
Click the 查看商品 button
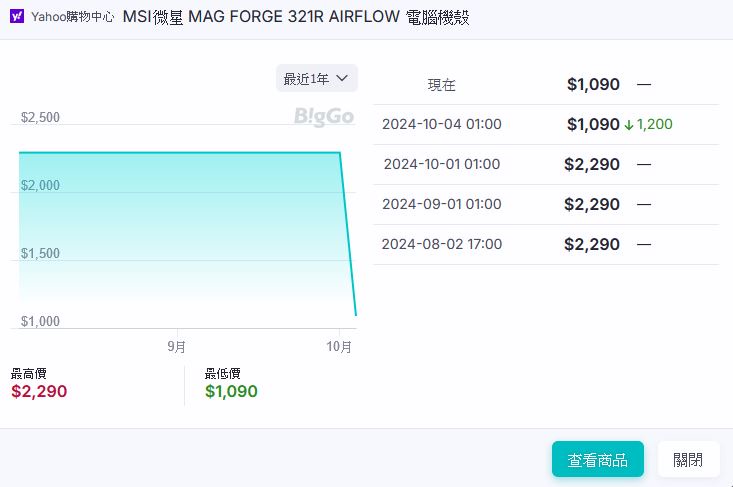click(597, 459)
